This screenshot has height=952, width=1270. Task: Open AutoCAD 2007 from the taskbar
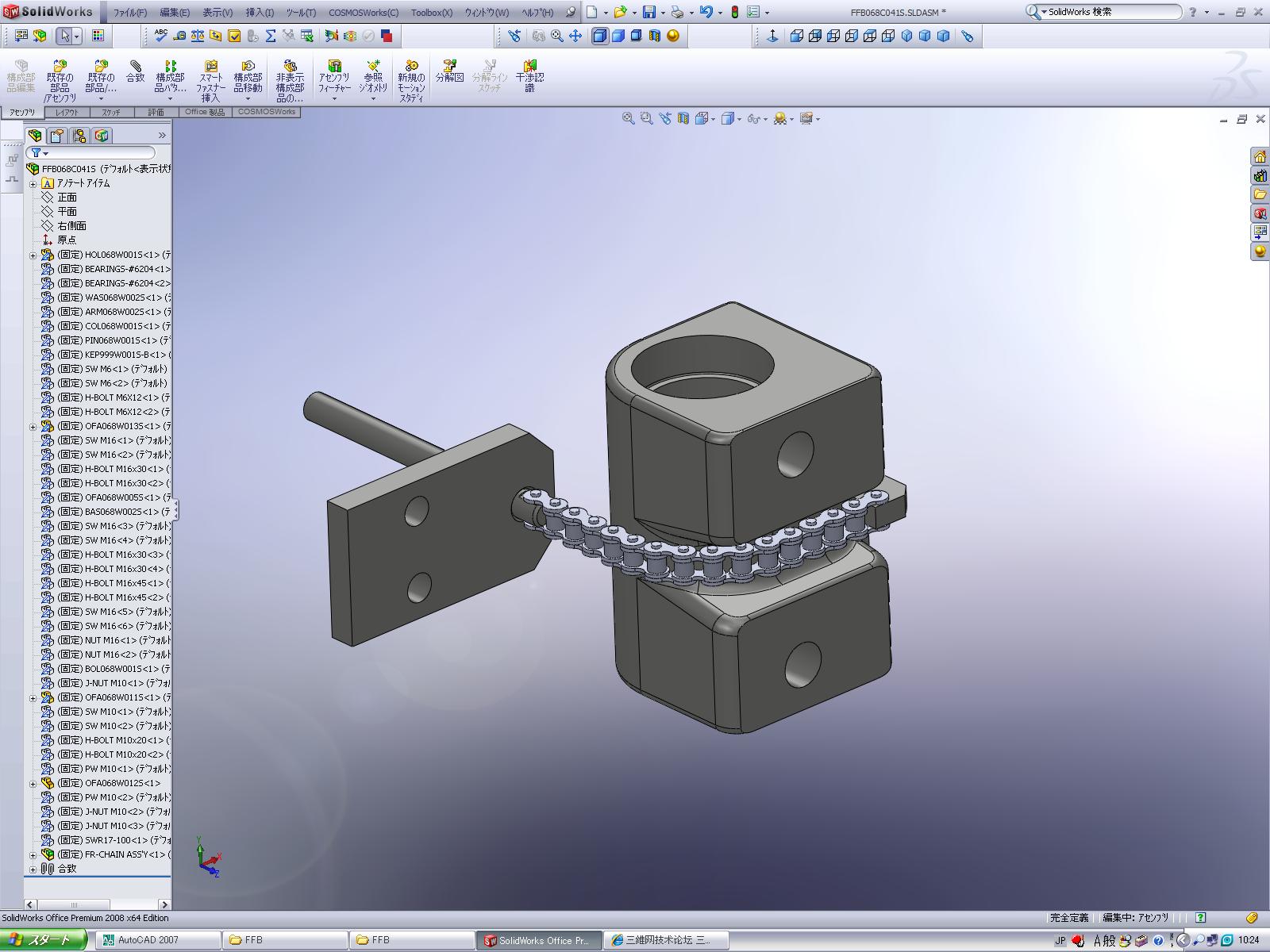pyautogui.click(x=158, y=940)
